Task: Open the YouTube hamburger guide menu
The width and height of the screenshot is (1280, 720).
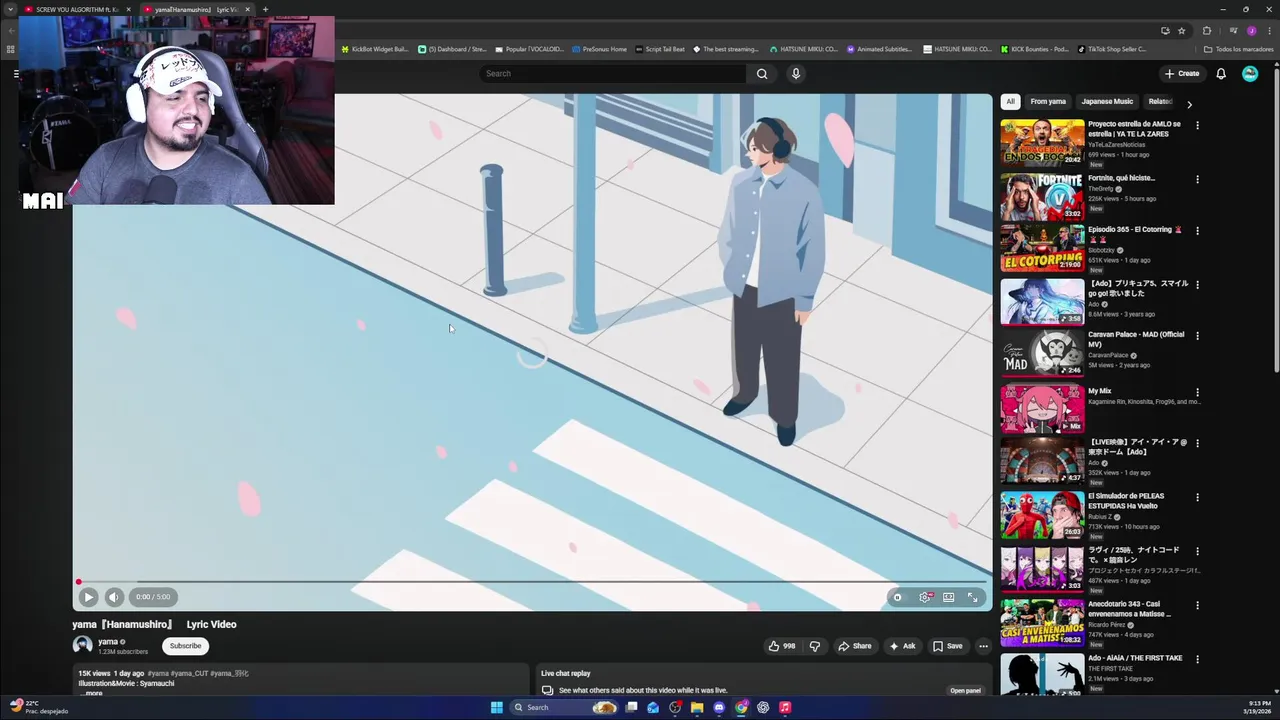Action: click(16, 73)
